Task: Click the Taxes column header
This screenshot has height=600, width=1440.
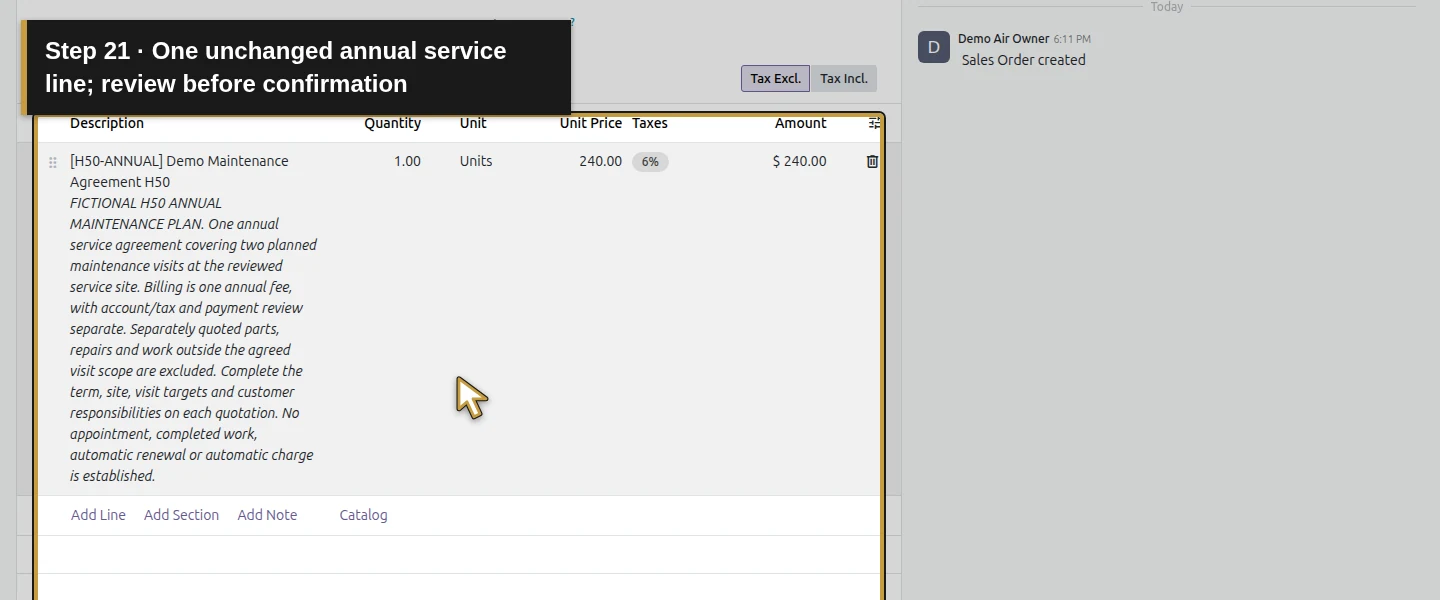Action: click(x=650, y=123)
